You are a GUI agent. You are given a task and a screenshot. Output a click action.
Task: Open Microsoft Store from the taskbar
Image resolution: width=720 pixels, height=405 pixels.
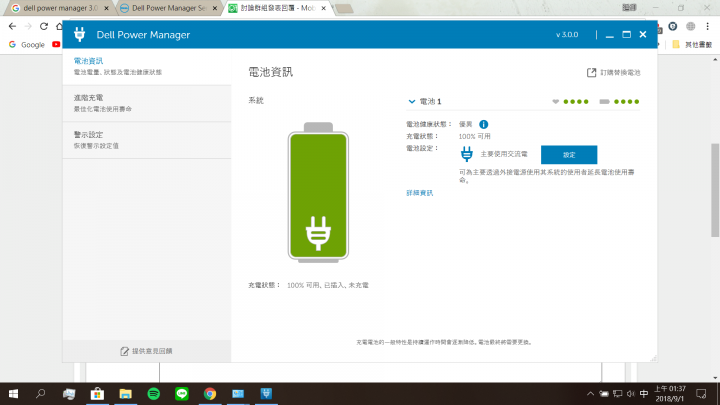tap(97, 394)
